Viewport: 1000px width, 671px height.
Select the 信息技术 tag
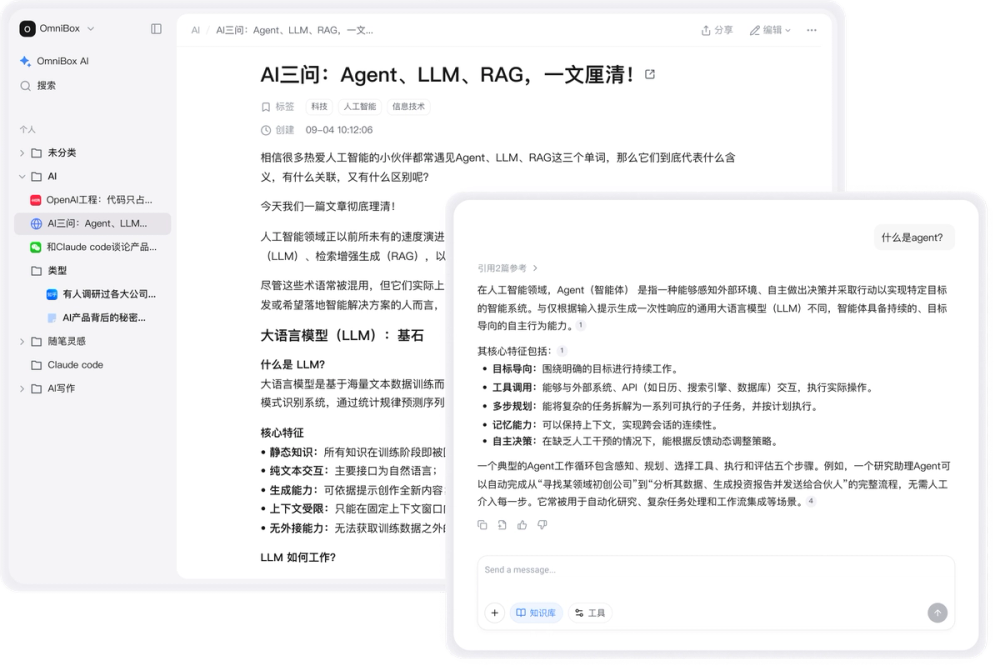pos(408,107)
